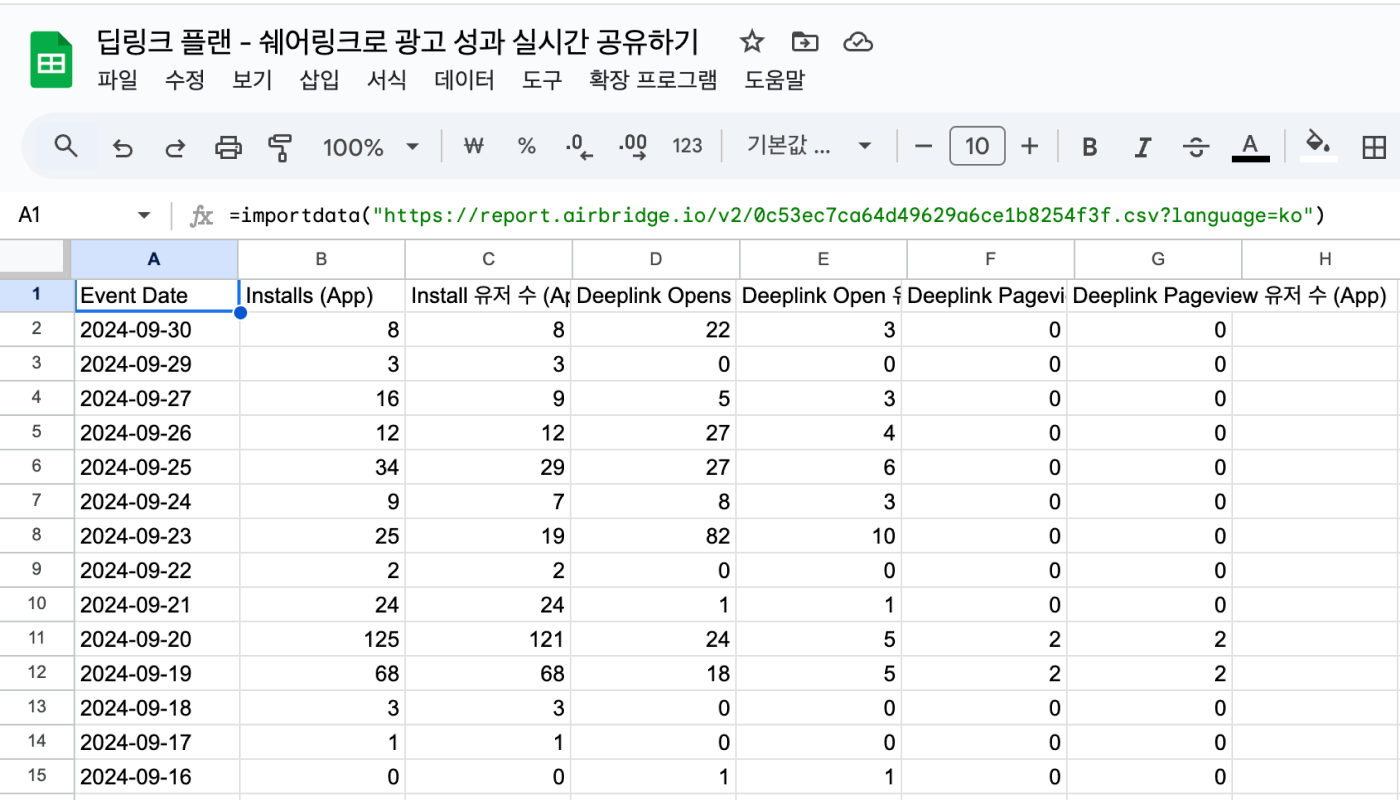Viewport: 1400px width, 800px height.
Task: Click the move-to-folder icon
Action: [x=804, y=42]
